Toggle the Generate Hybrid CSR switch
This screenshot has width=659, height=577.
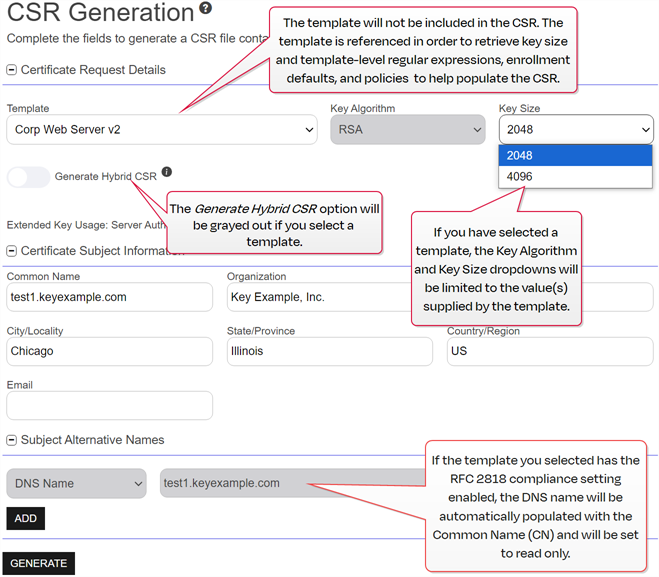(28, 177)
